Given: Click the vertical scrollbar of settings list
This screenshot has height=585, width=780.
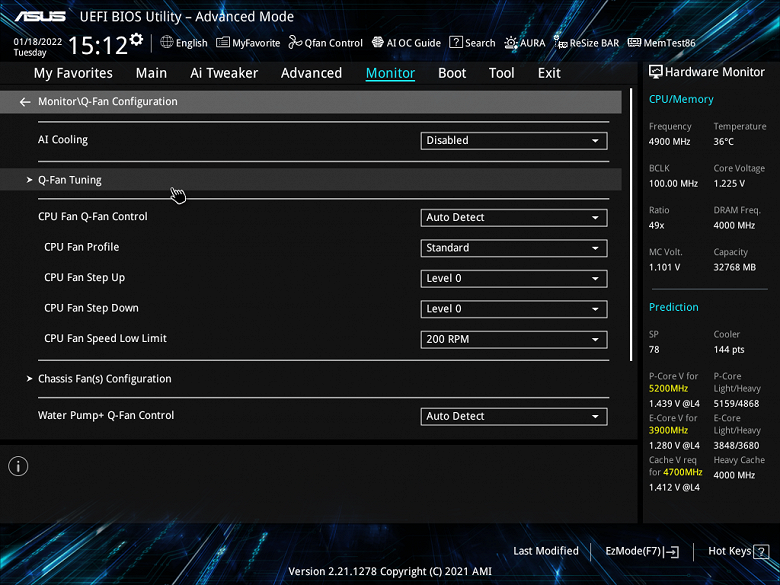Looking at the screenshot, I should [631, 225].
